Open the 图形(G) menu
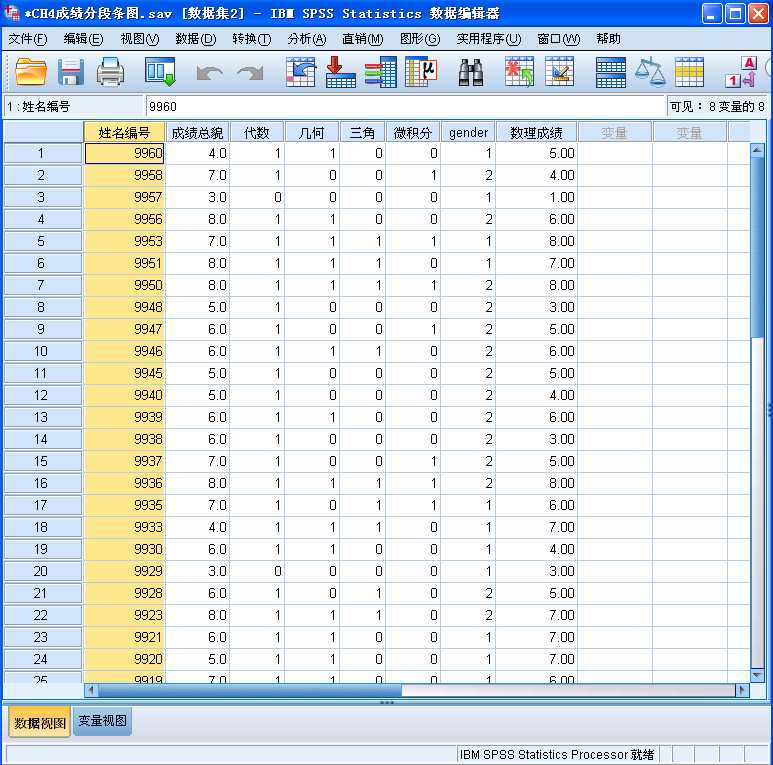Viewport: 773px width, 765px height. 420,39
